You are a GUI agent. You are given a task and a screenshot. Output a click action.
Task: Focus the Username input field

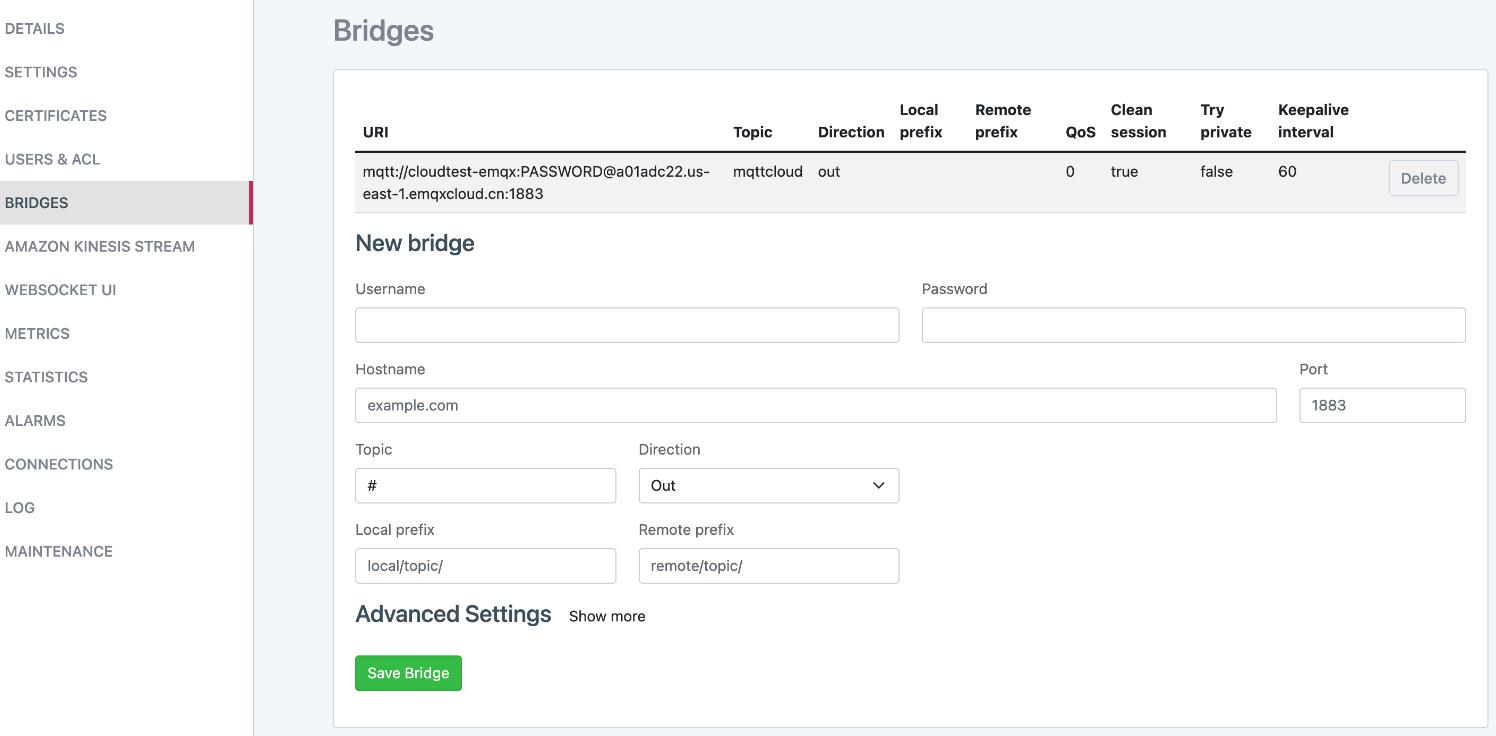tap(627, 325)
